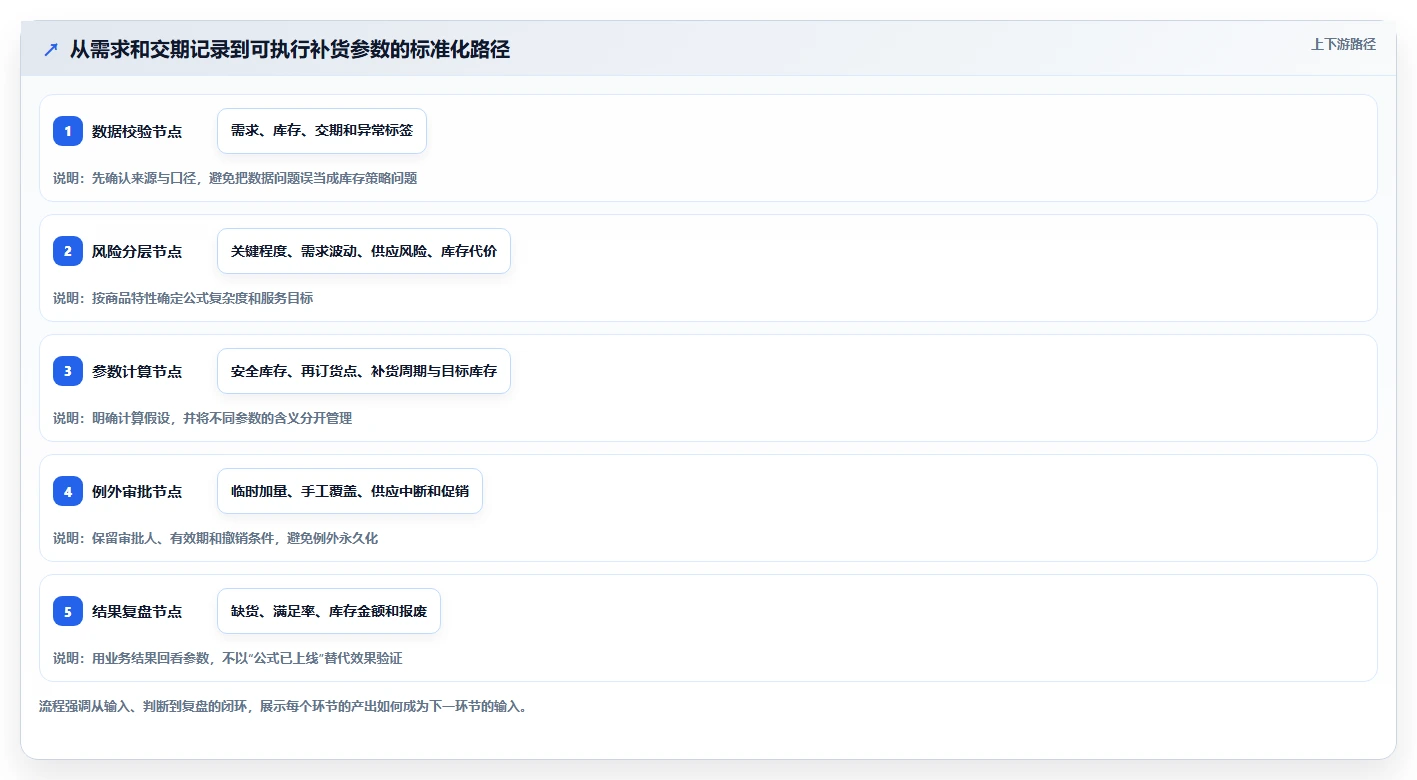The image size is (1417, 780).
Task: Select the 参数计算节点 heading
Action: pyautogui.click(x=137, y=371)
